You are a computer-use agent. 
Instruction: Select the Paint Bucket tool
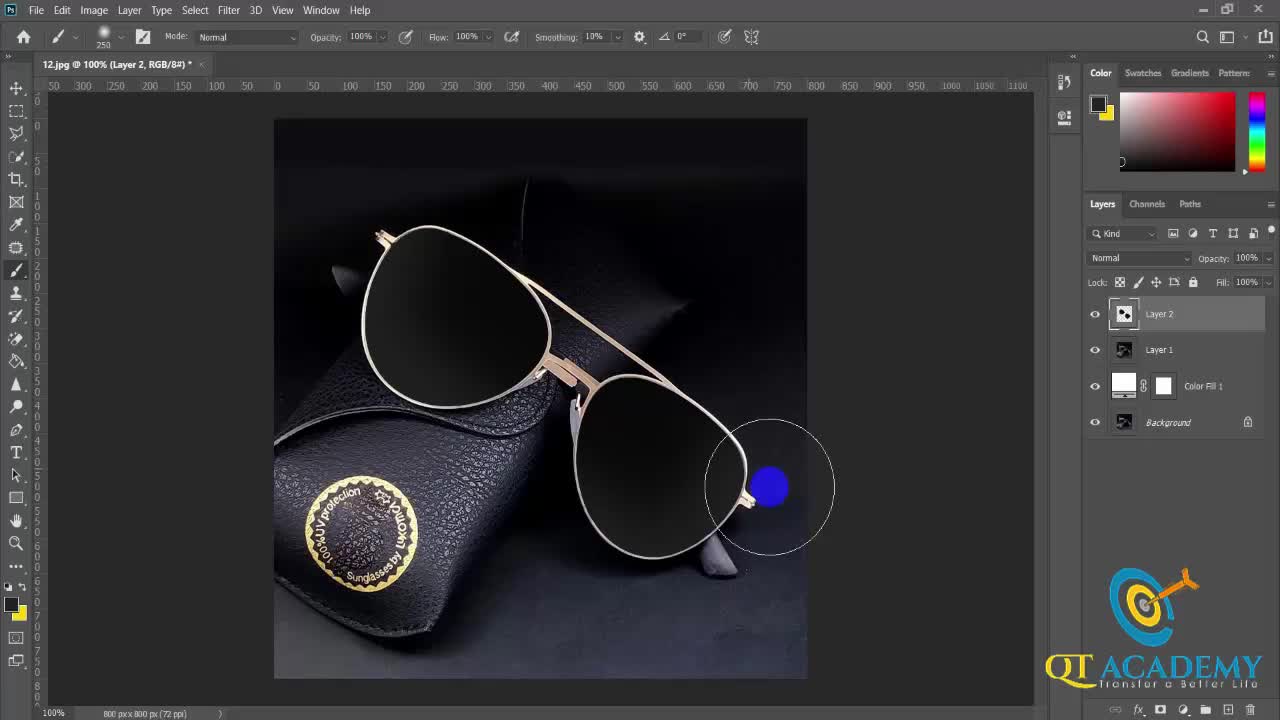pos(16,361)
